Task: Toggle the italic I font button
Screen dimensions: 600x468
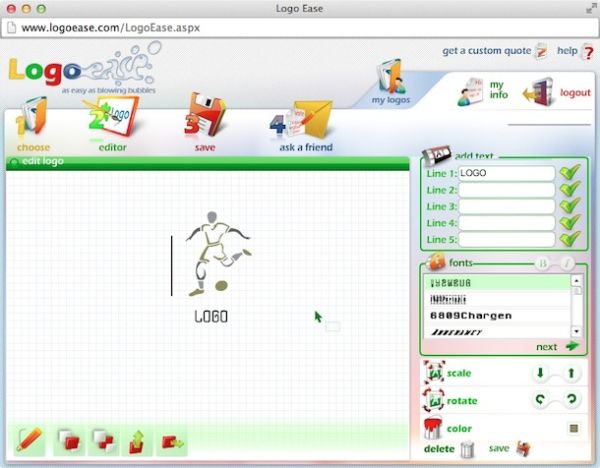Action: click(x=566, y=264)
